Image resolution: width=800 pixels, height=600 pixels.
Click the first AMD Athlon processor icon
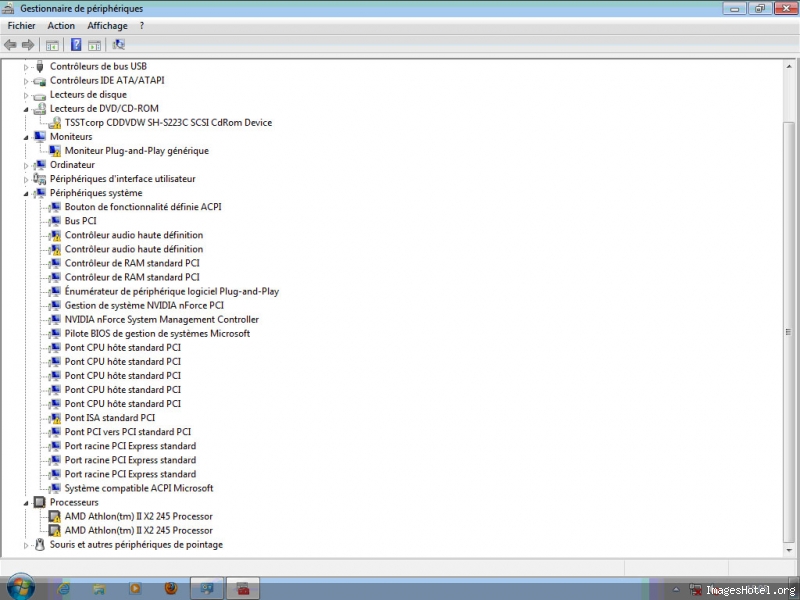coord(55,516)
